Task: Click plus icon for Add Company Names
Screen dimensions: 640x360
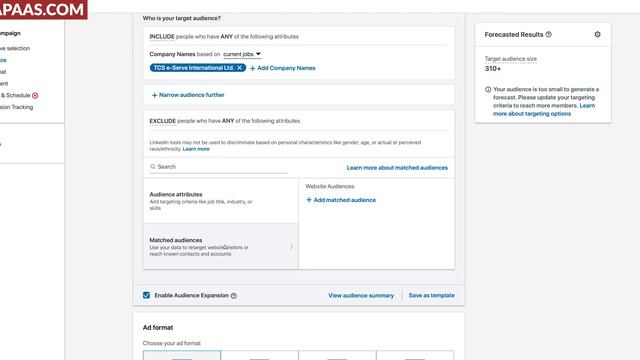Action: coord(253,69)
